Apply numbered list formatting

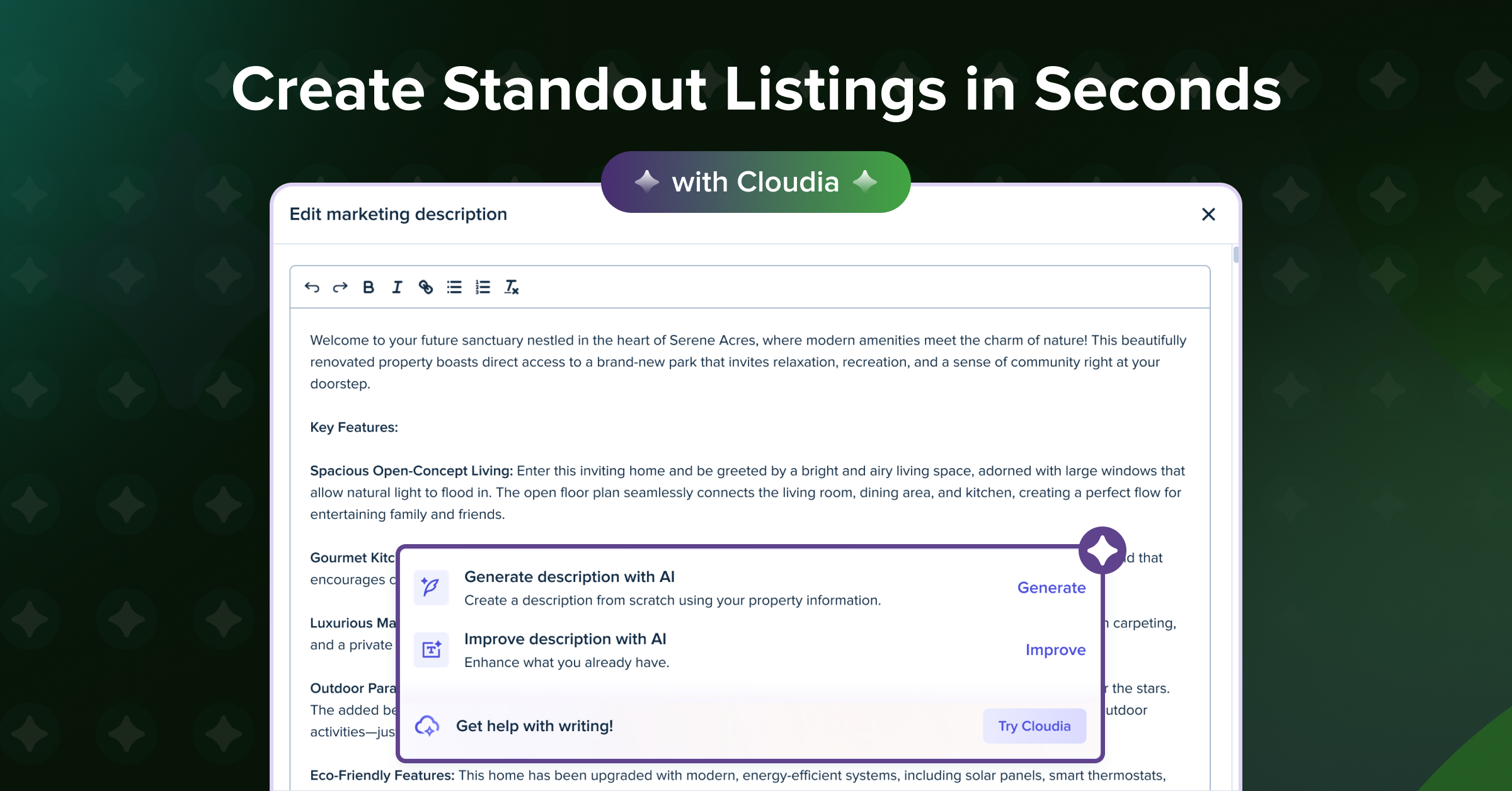[483, 288]
